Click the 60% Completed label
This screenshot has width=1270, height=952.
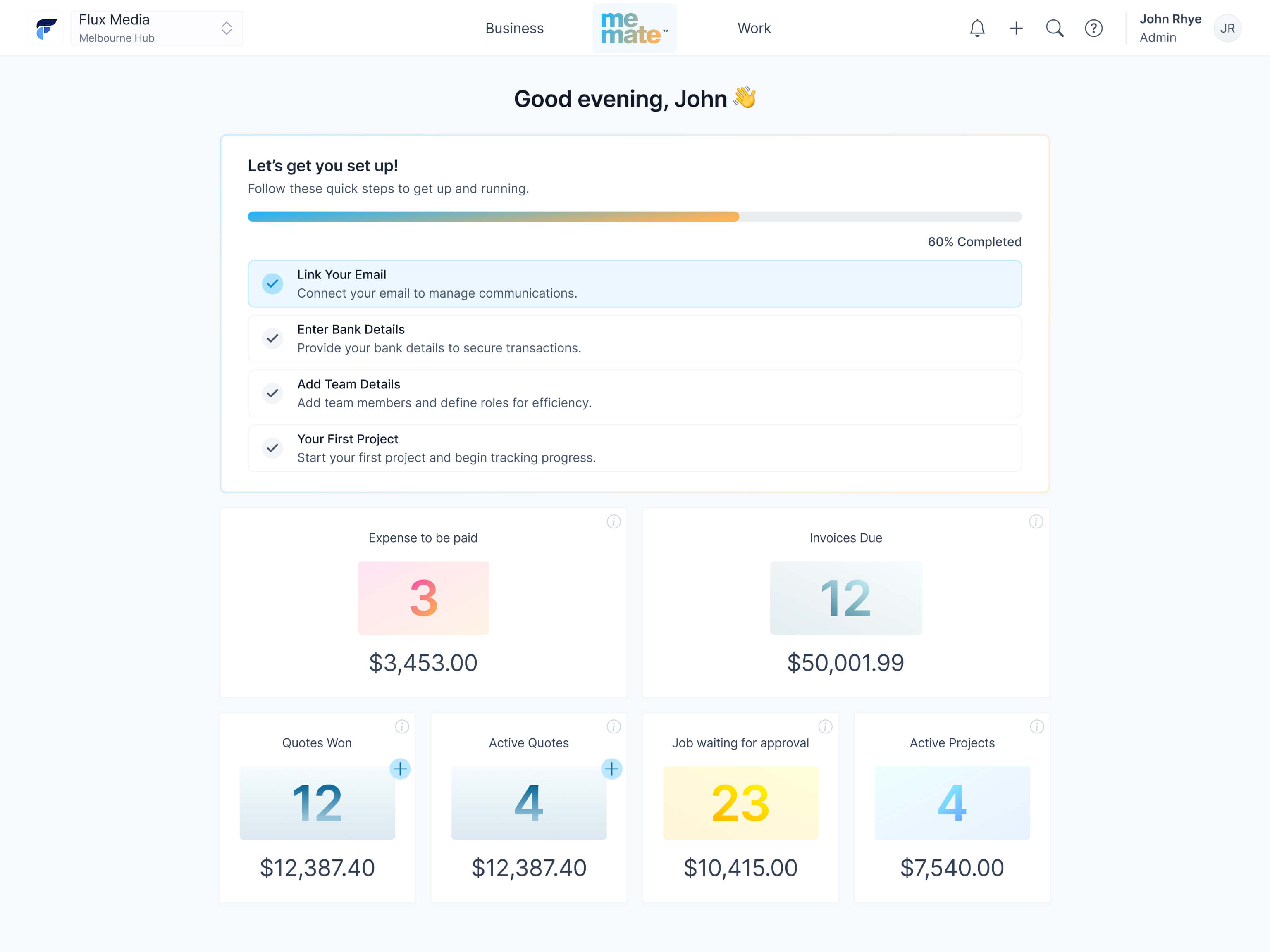click(975, 242)
